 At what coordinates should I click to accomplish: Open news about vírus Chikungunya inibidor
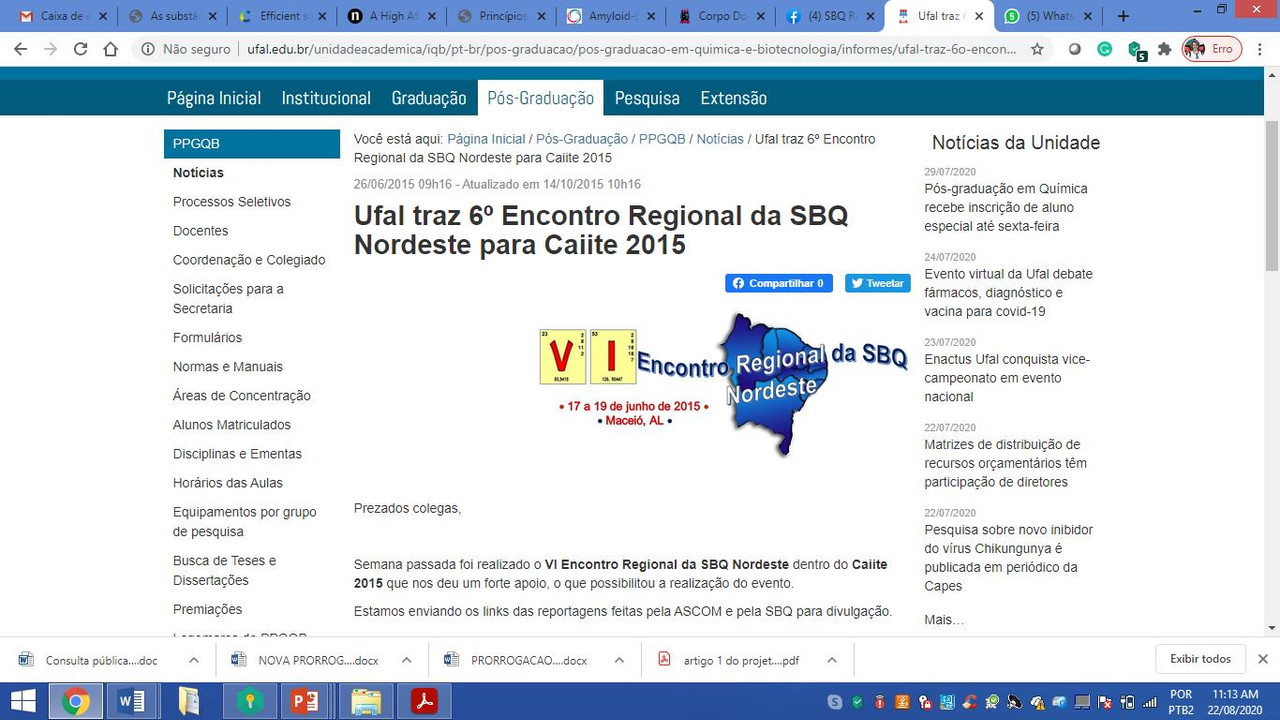pos(1008,557)
